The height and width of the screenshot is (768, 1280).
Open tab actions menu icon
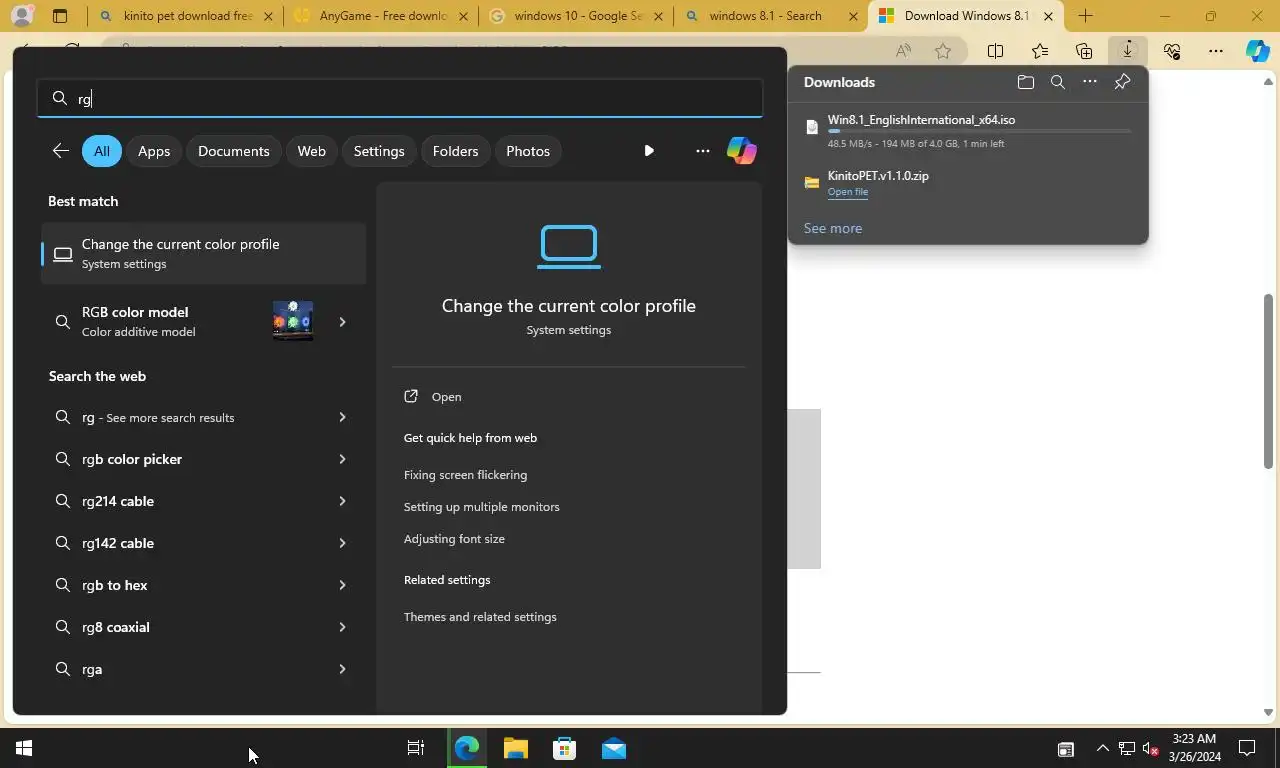click(60, 16)
